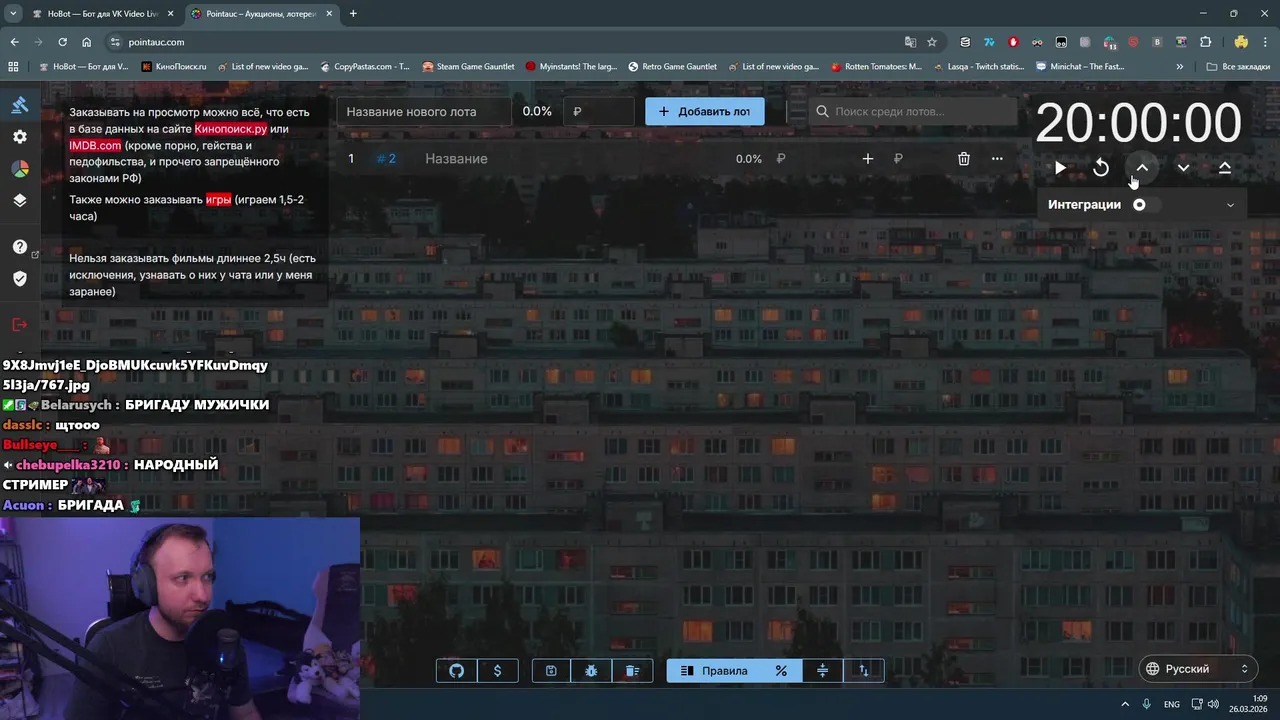Image resolution: width=1280 pixels, height=720 pixels.
Task: Bookmark this page with star icon
Action: (932, 42)
